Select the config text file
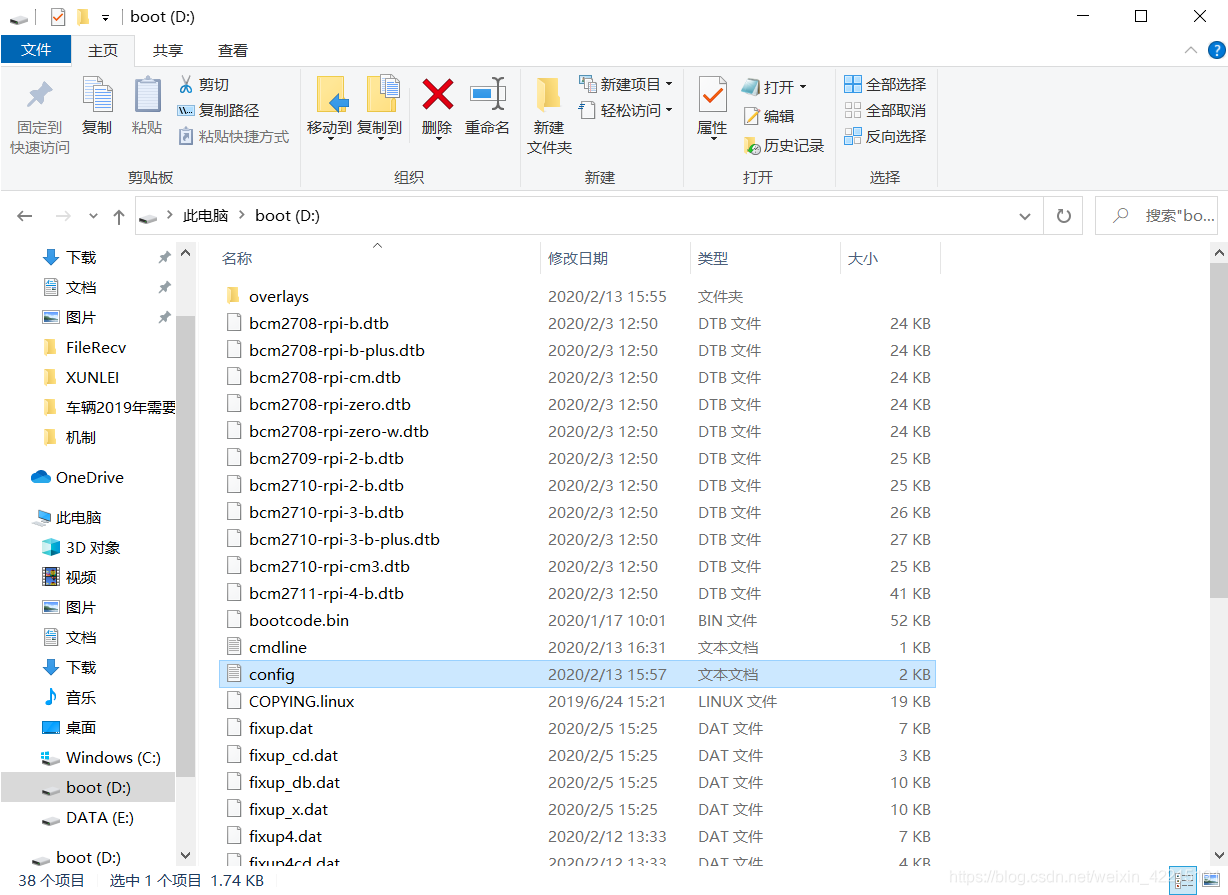This screenshot has width=1228, height=895. point(576,674)
